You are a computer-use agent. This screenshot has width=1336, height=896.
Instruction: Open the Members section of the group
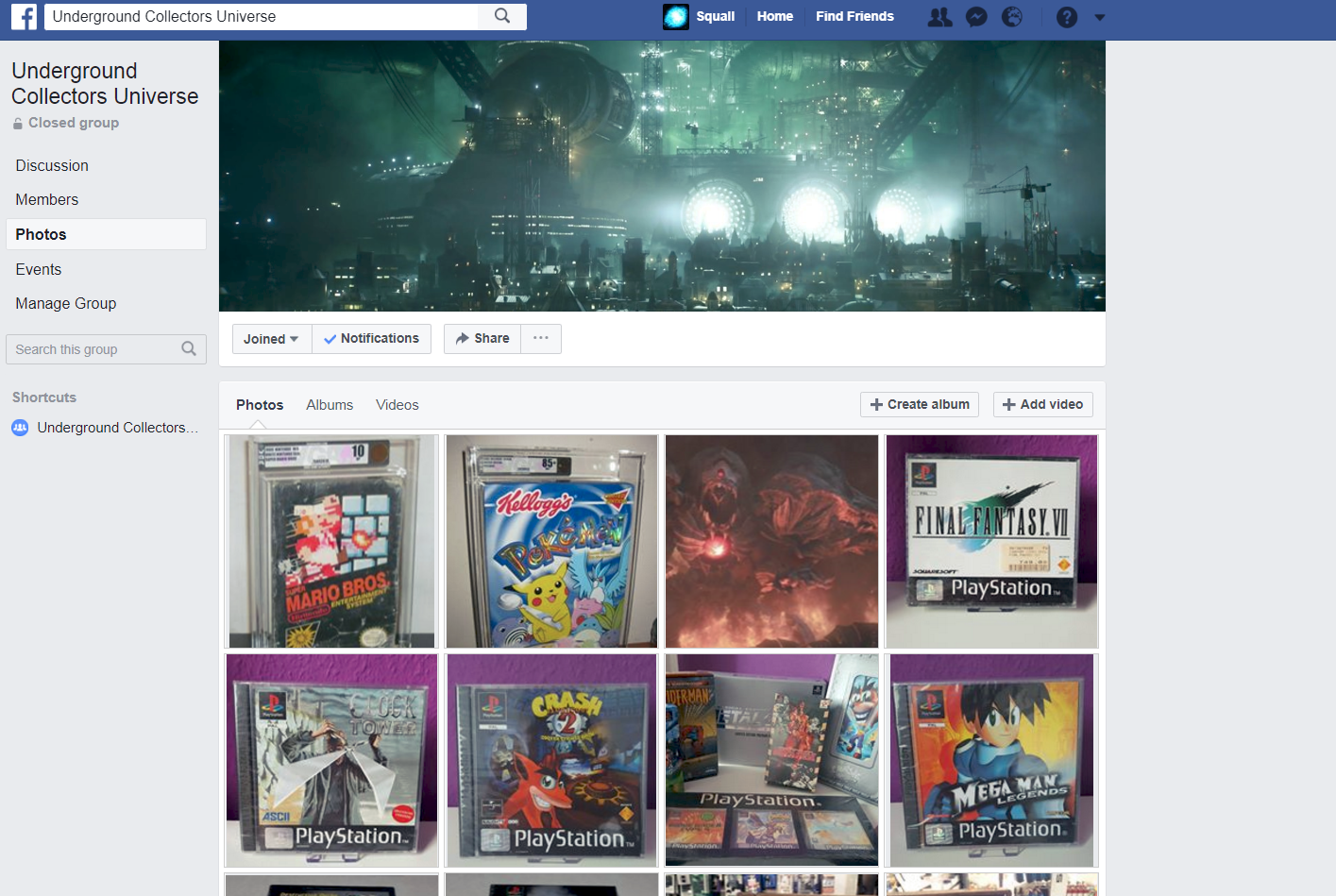pos(47,199)
